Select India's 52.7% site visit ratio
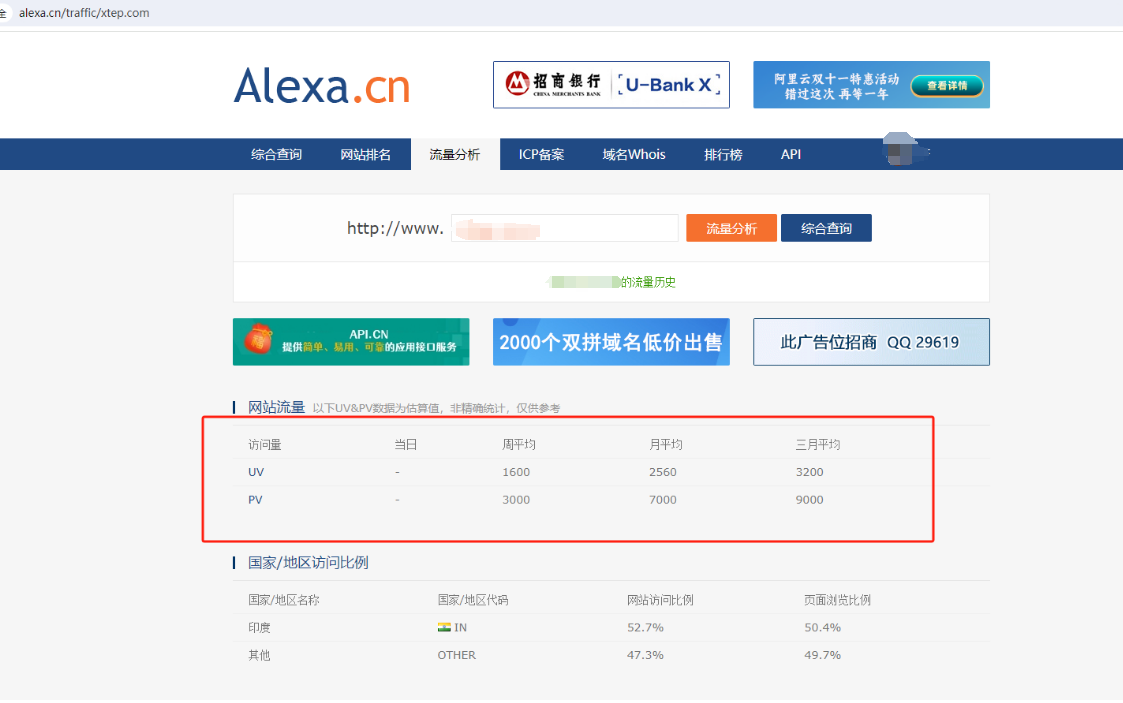 pos(645,627)
